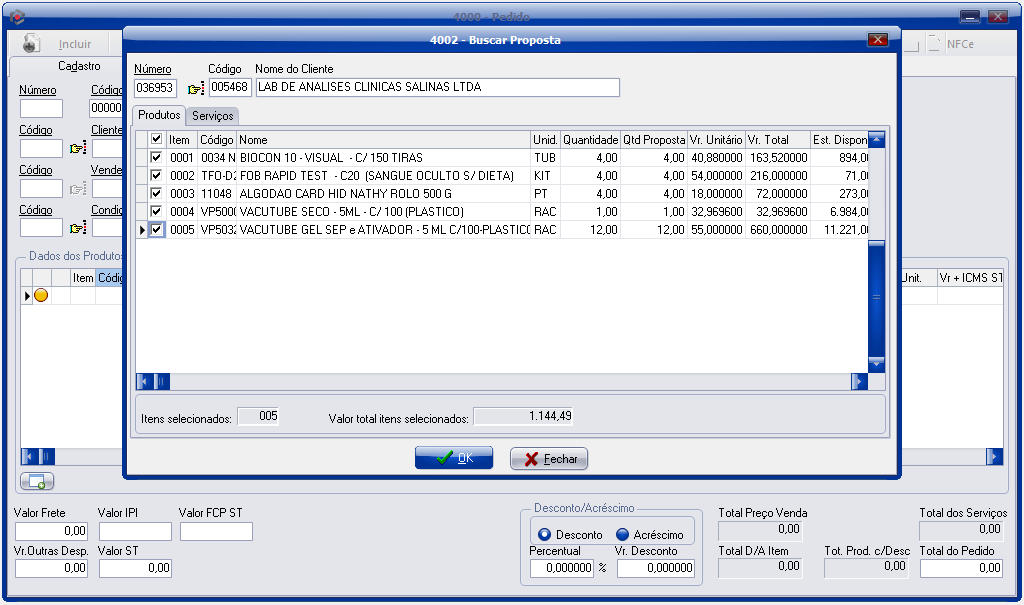Switch to the Serviços tab

coord(212,116)
